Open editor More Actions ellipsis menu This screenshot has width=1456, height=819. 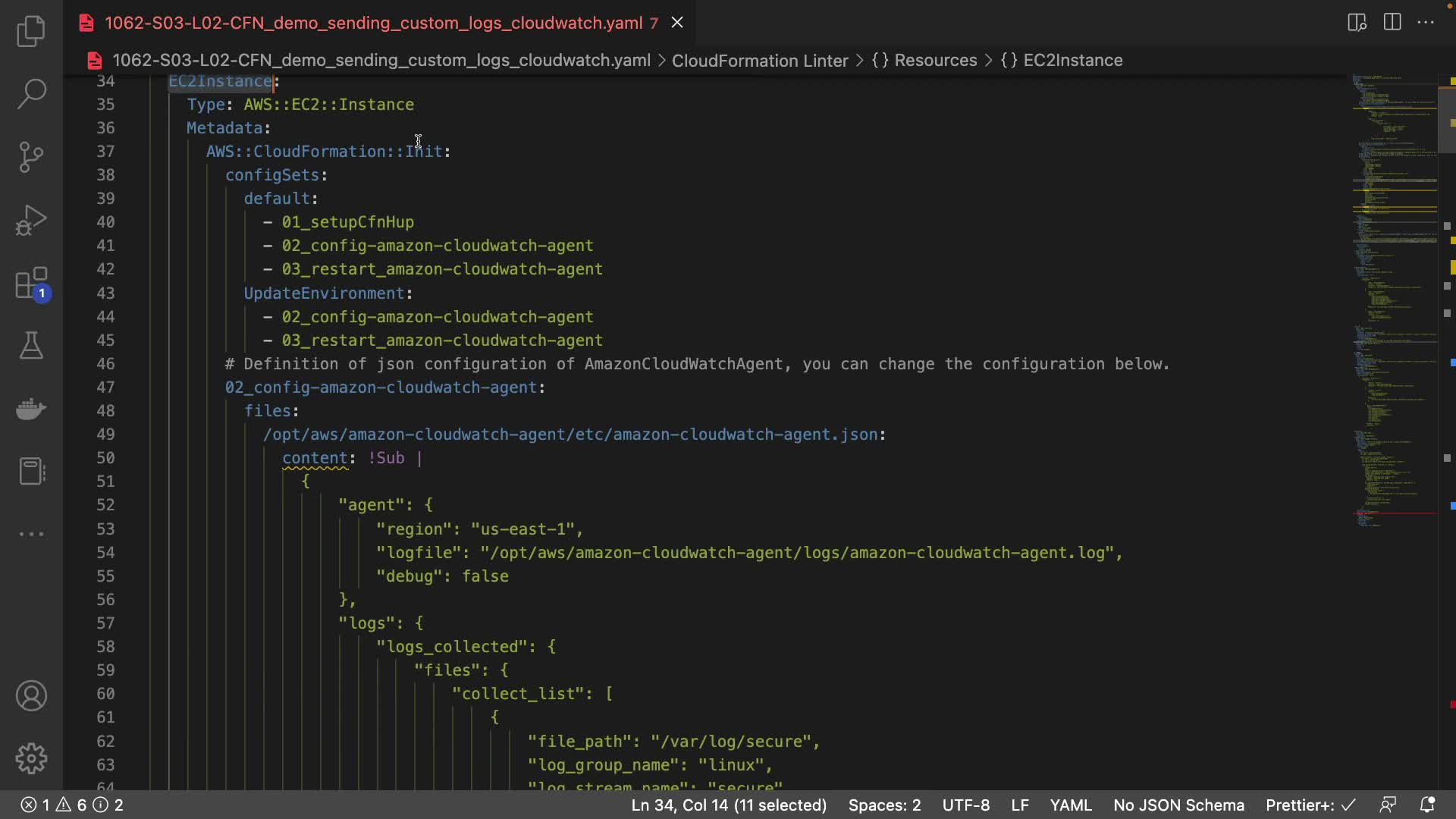click(1426, 22)
